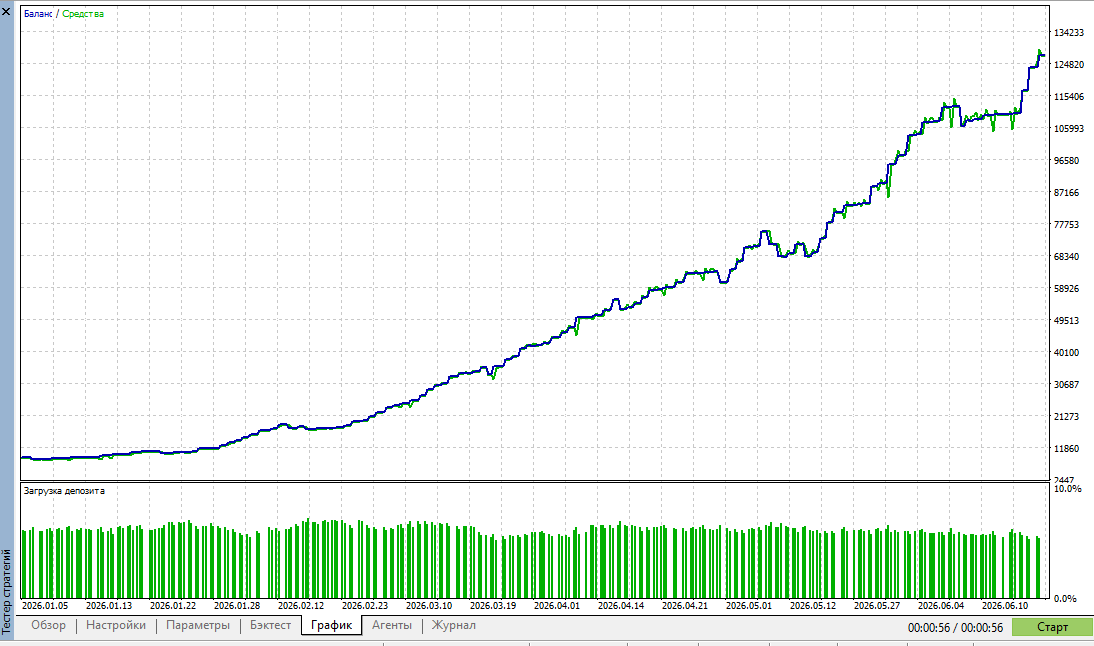Click the 2026.06.10 date label

coord(1005,606)
